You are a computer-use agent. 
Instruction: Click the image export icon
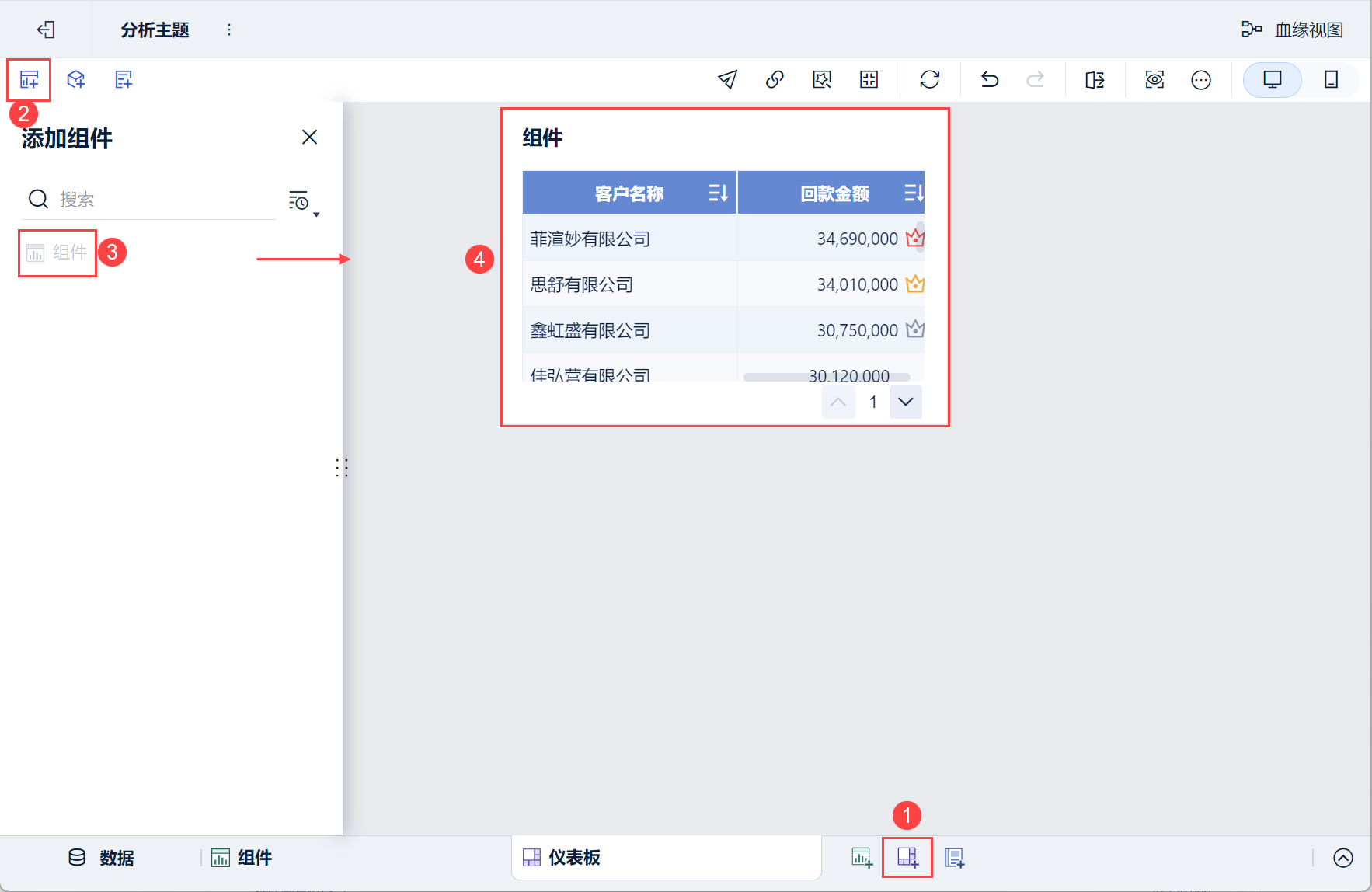822,79
